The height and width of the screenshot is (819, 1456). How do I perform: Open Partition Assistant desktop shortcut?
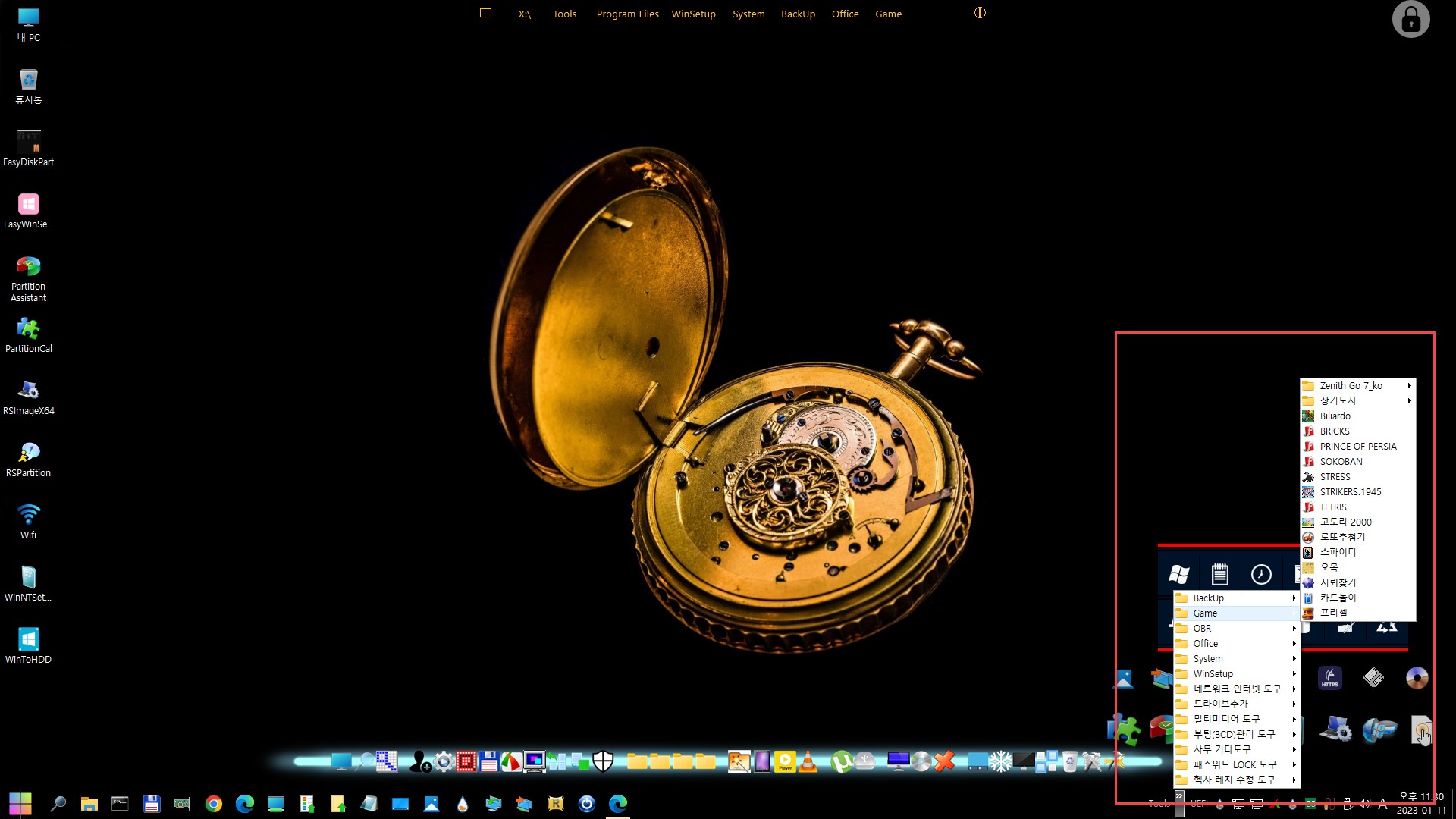coord(28,278)
